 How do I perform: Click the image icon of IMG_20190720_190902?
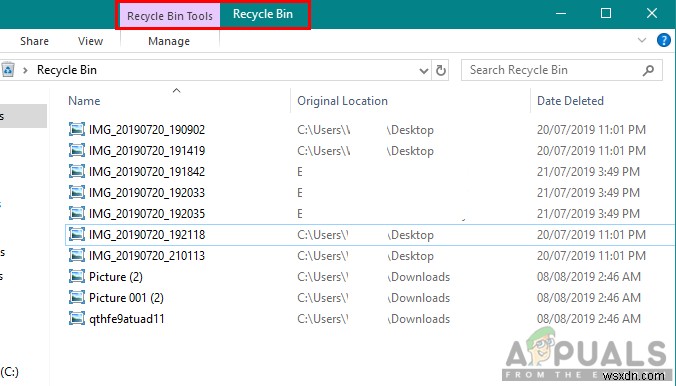click(x=77, y=129)
